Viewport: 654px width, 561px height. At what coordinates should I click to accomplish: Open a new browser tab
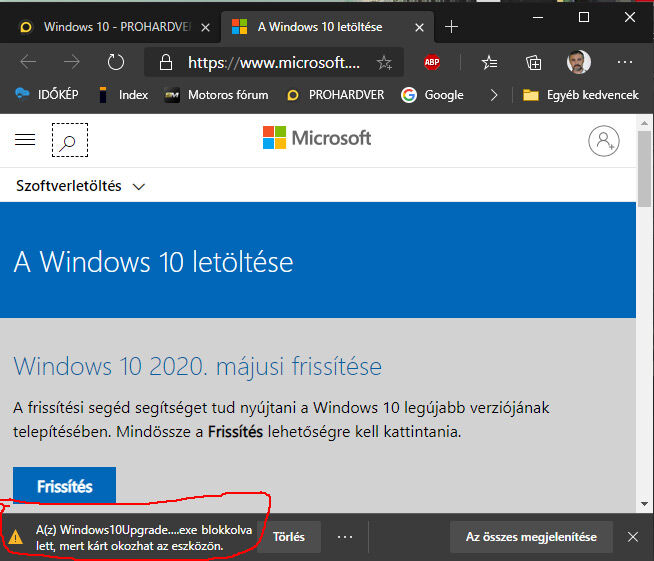tap(451, 27)
